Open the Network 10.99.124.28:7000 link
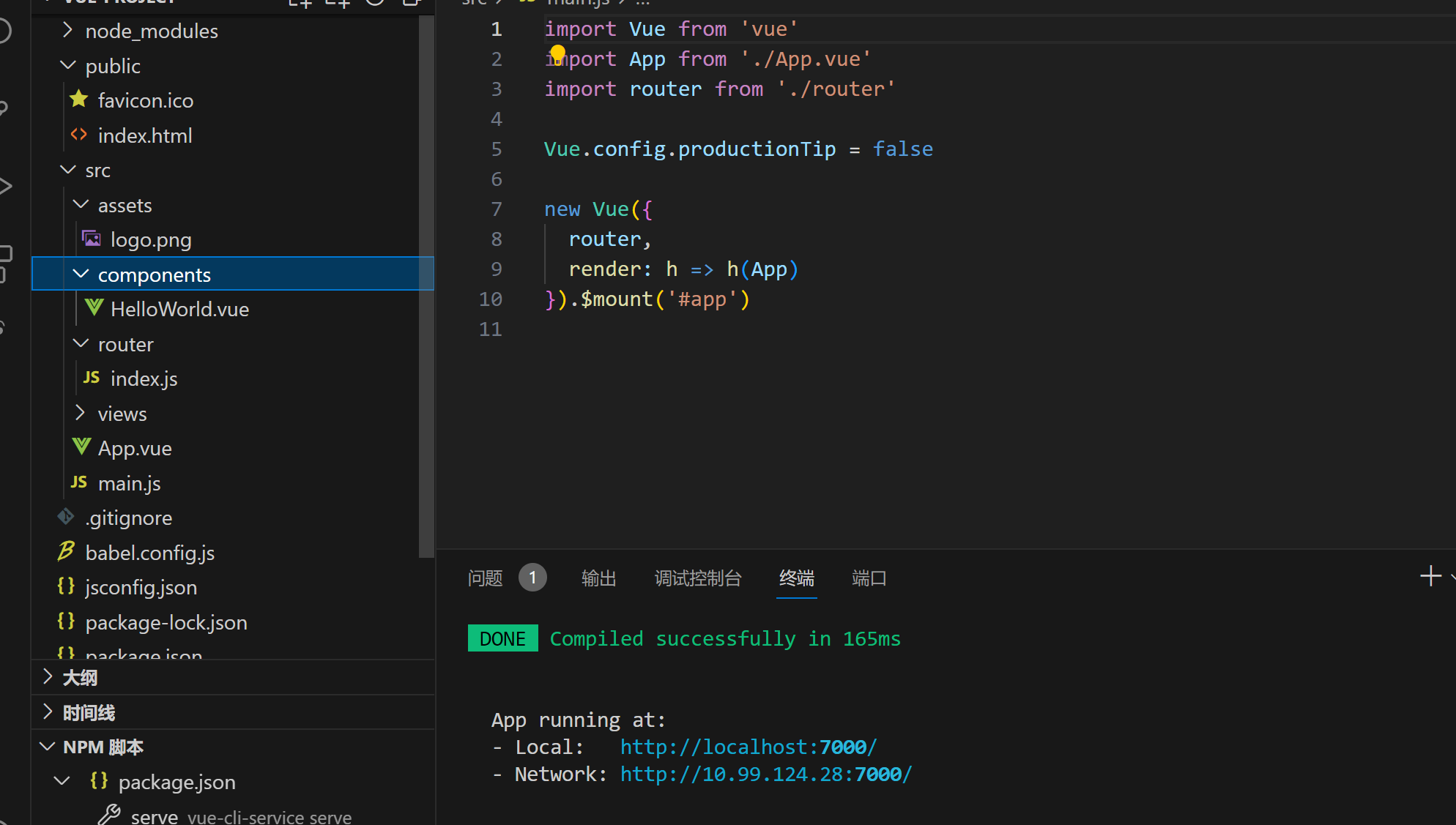 tap(765, 774)
